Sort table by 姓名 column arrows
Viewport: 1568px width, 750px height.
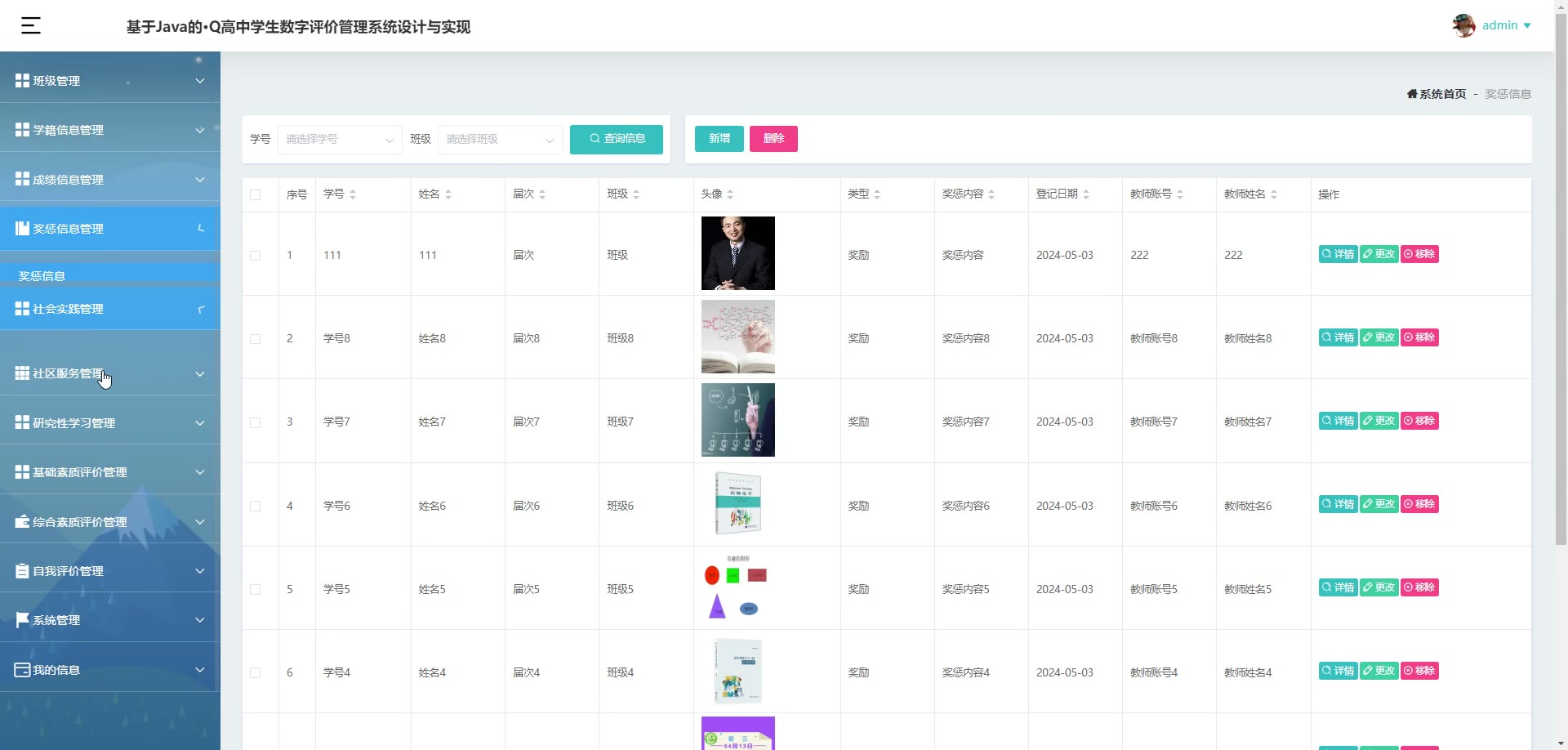point(448,194)
